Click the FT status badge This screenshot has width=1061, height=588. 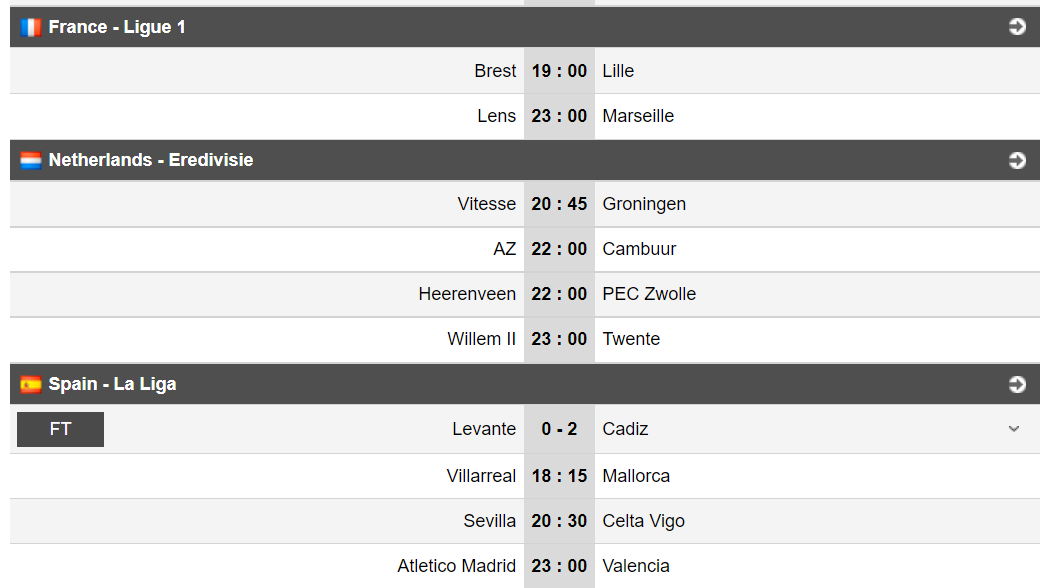tap(60, 429)
